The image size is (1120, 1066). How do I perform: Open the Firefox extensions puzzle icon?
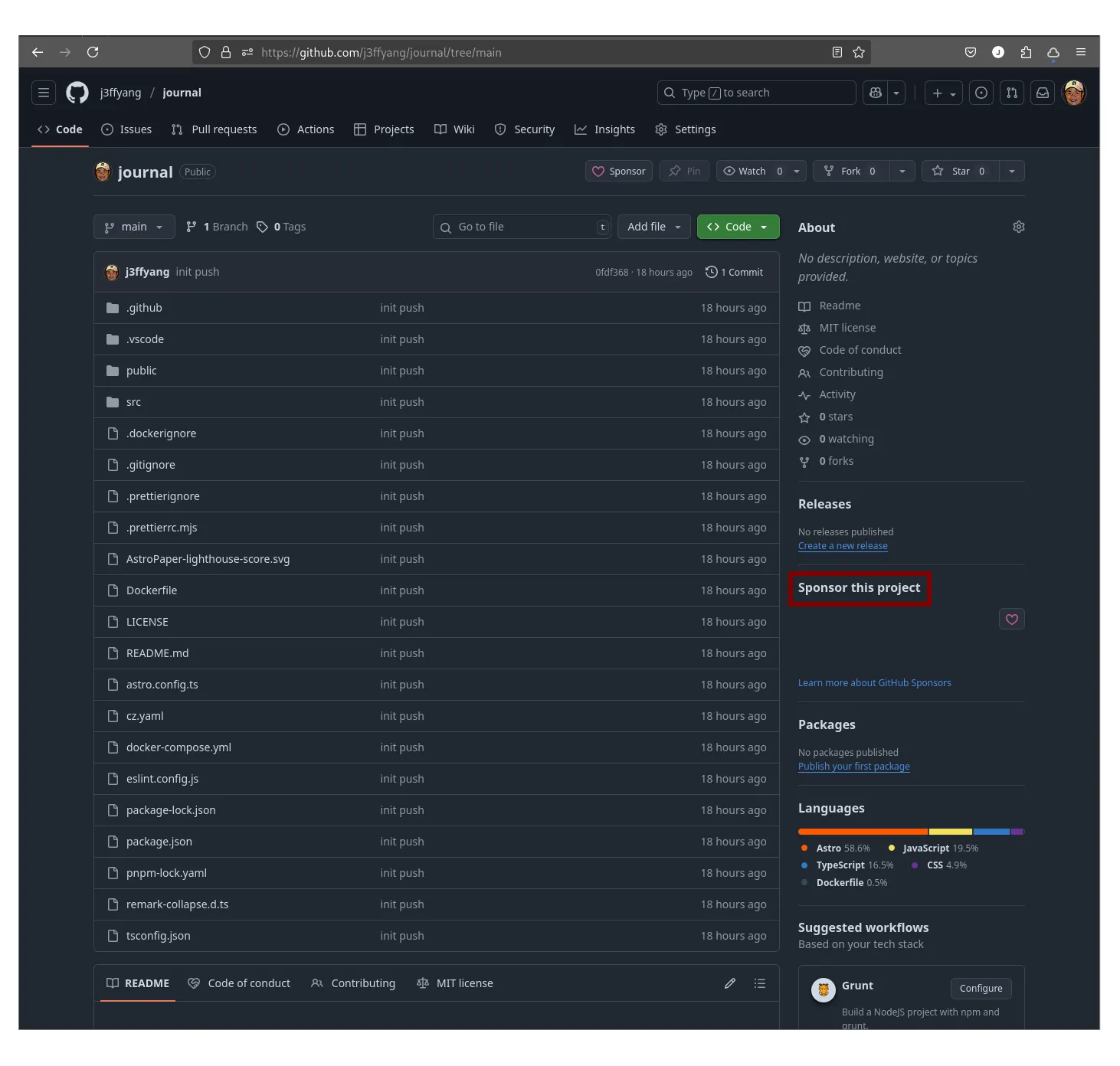pyautogui.click(x=1026, y=52)
